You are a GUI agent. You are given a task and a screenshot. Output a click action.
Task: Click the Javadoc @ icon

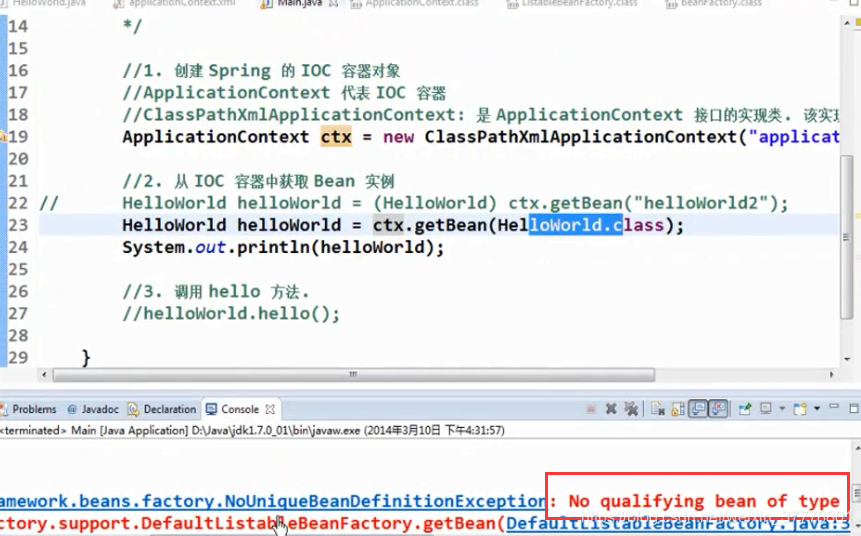(x=72, y=410)
